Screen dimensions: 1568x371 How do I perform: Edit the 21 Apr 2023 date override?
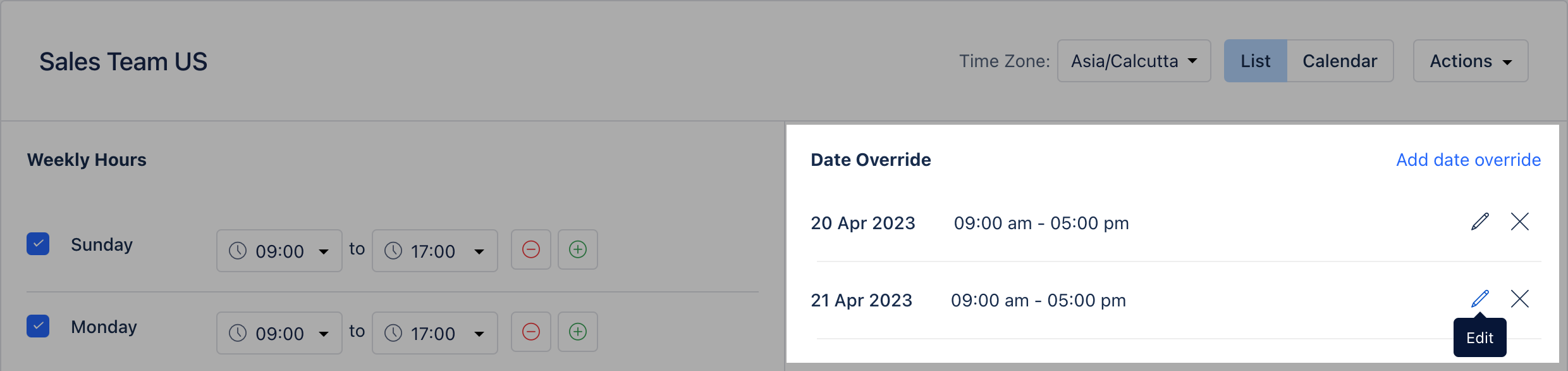tap(1480, 299)
